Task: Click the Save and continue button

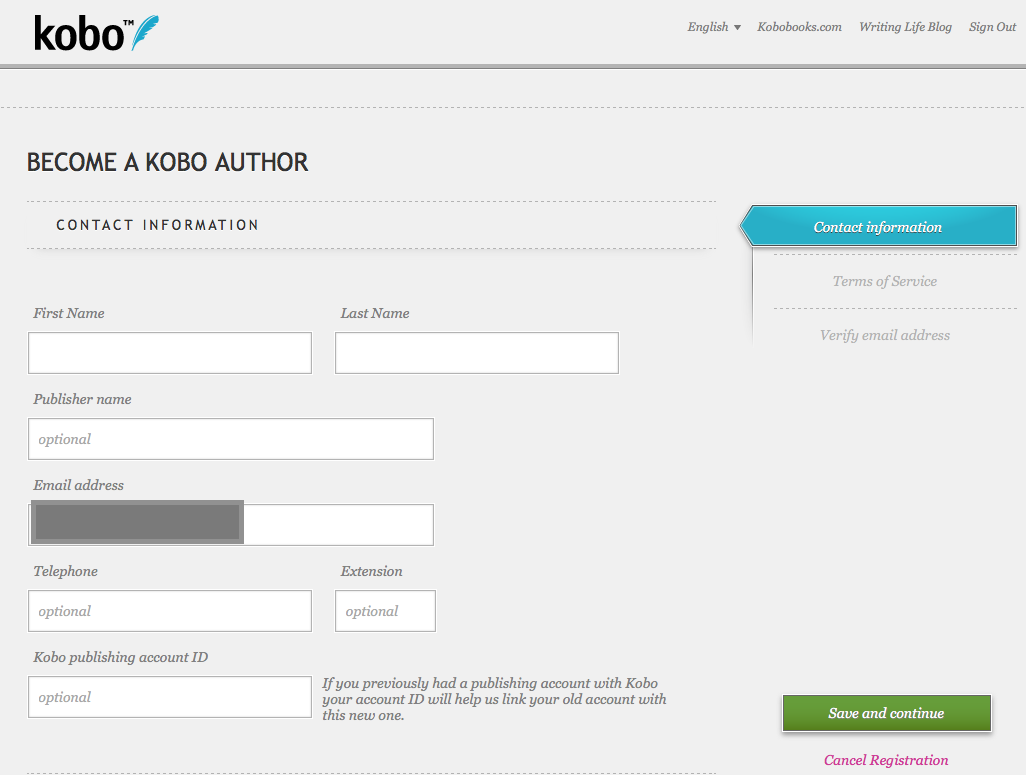Action: coord(887,713)
